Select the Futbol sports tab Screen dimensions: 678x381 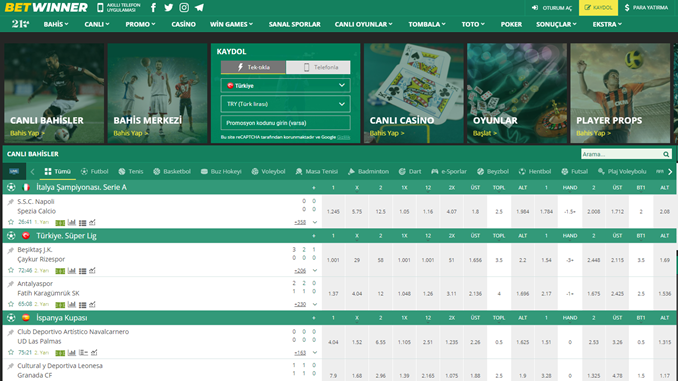point(94,172)
